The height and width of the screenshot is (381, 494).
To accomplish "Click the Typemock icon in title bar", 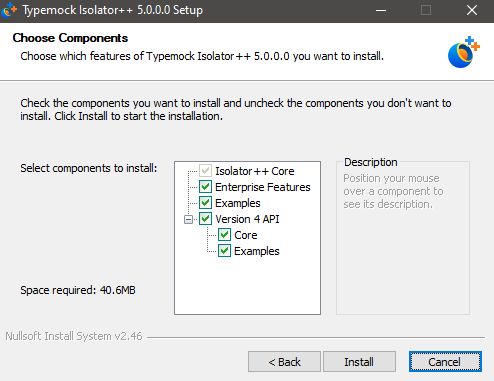I will (9, 10).
